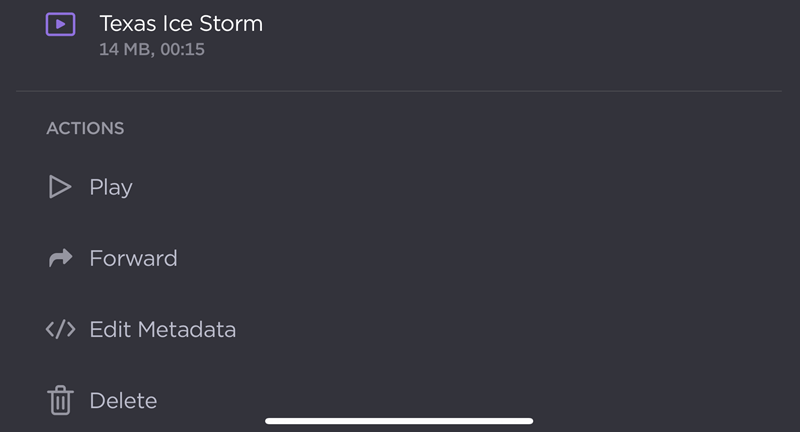The image size is (800, 432).
Task: Tap the white home indicator bar
Action: point(399,421)
